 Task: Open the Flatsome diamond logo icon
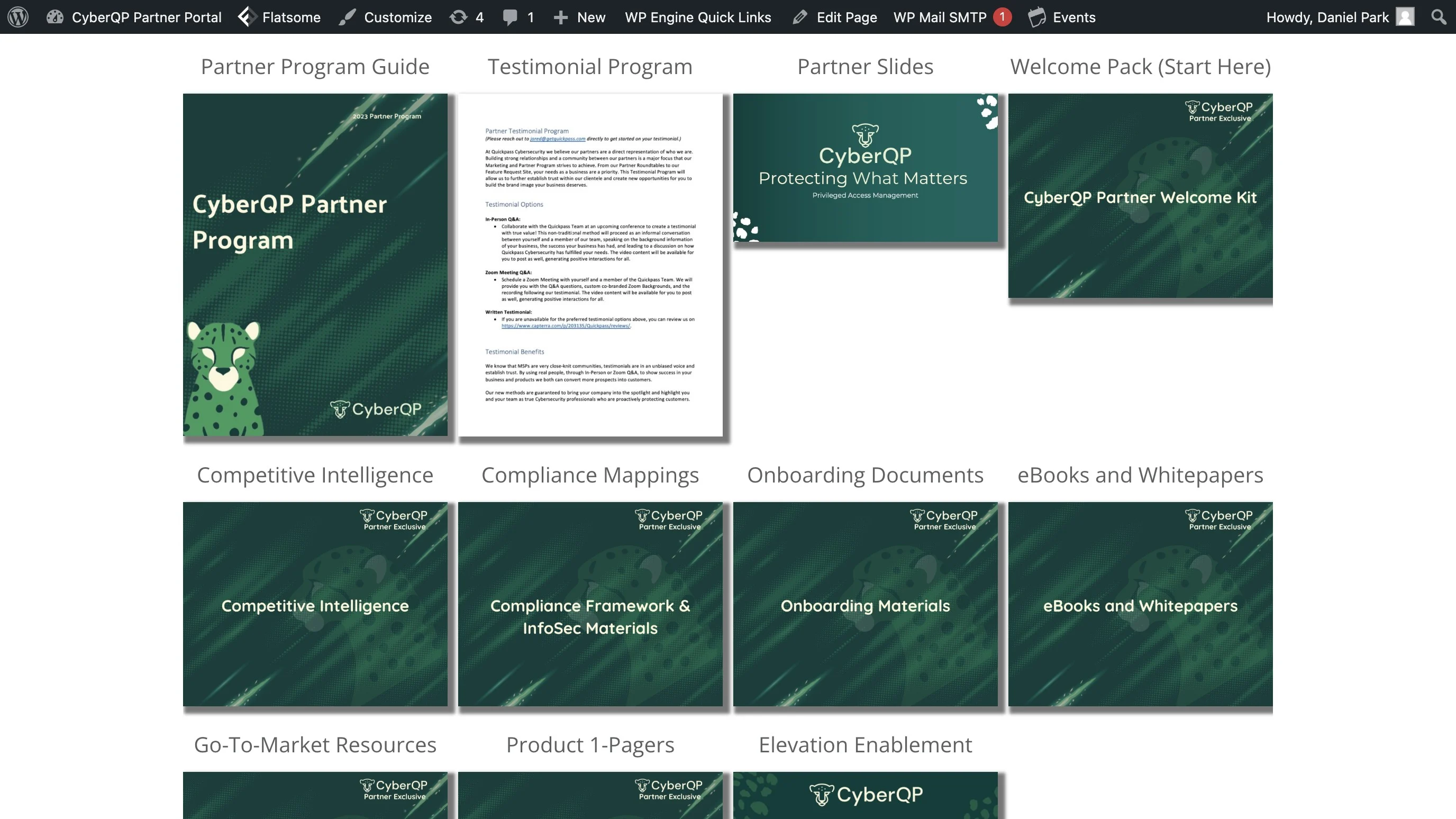point(247,17)
